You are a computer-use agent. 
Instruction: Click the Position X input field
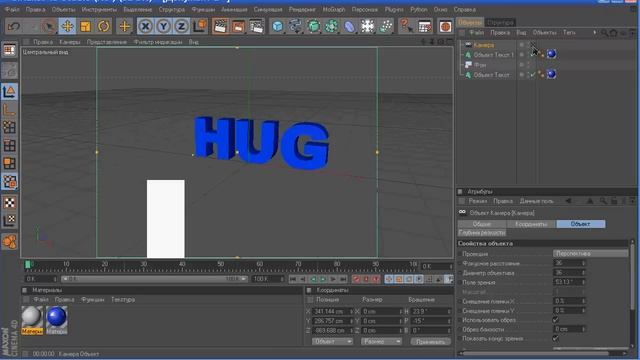click(x=333, y=311)
